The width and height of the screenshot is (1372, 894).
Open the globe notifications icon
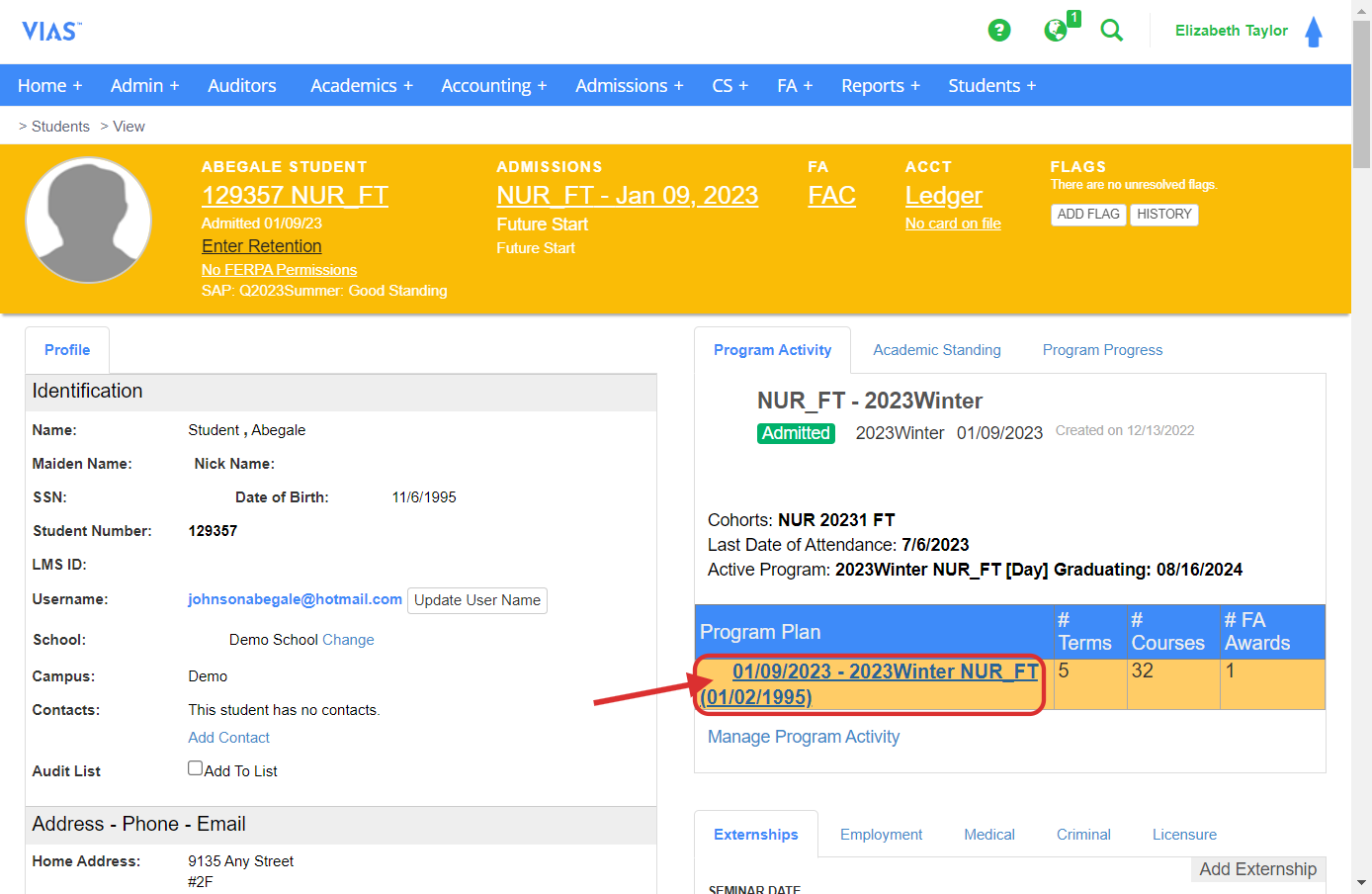tap(1056, 31)
